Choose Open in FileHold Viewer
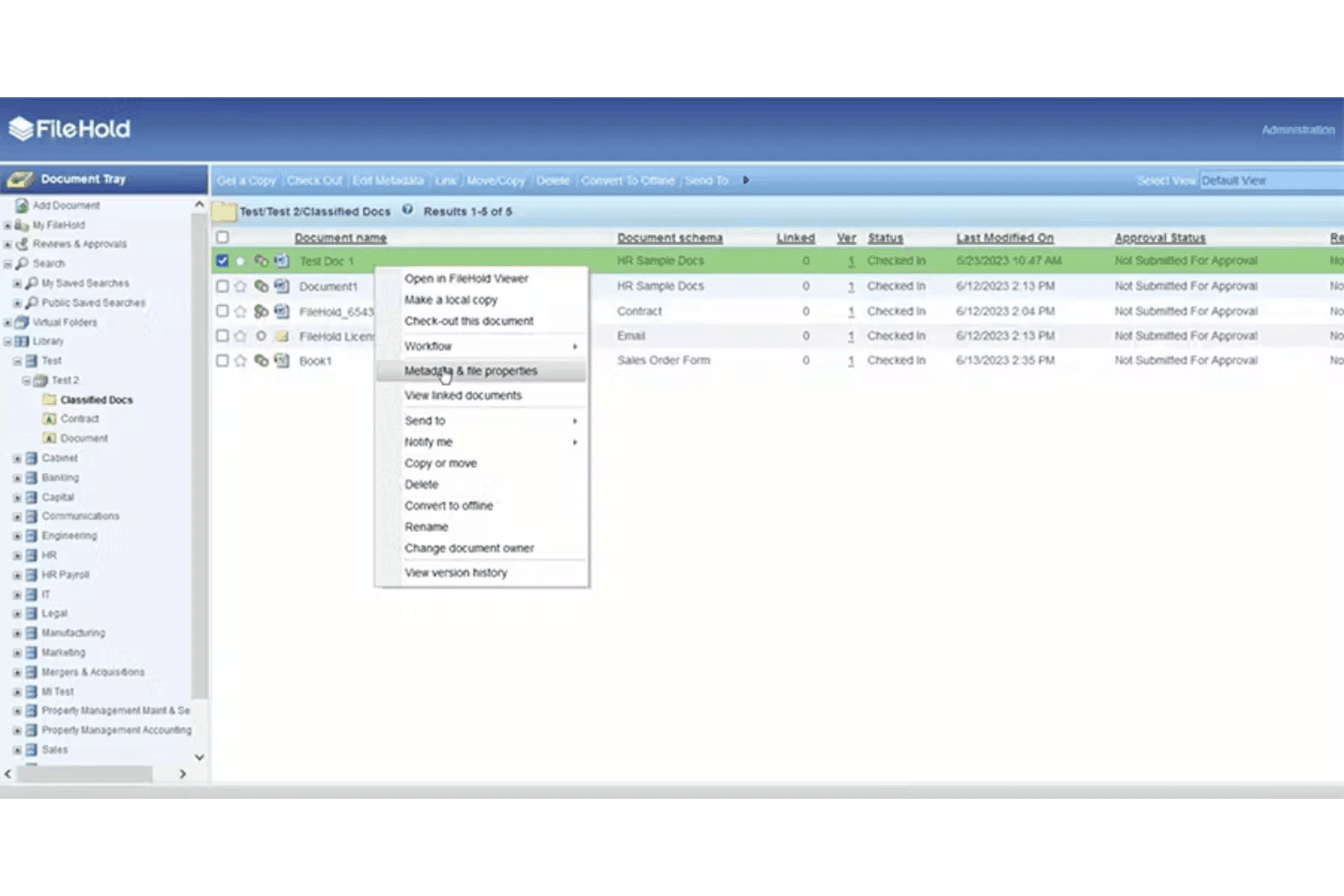 pos(481,279)
